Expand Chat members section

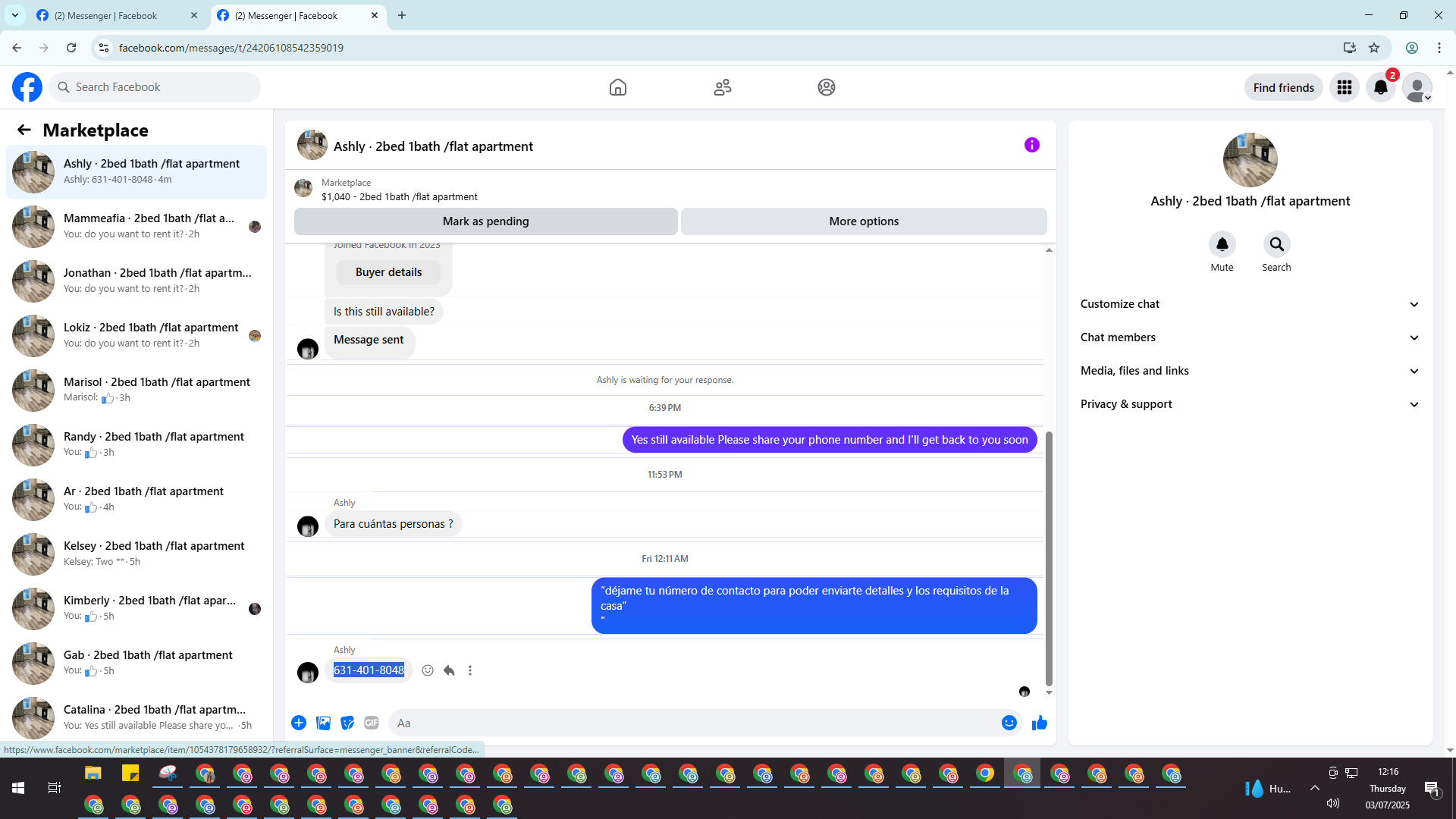pyautogui.click(x=1249, y=337)
